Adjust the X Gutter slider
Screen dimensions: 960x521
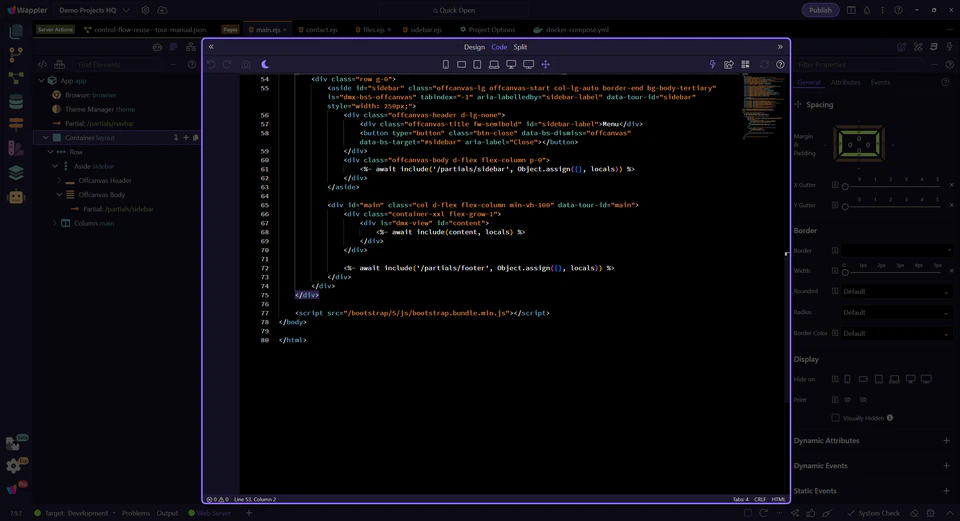pos(893,186)
